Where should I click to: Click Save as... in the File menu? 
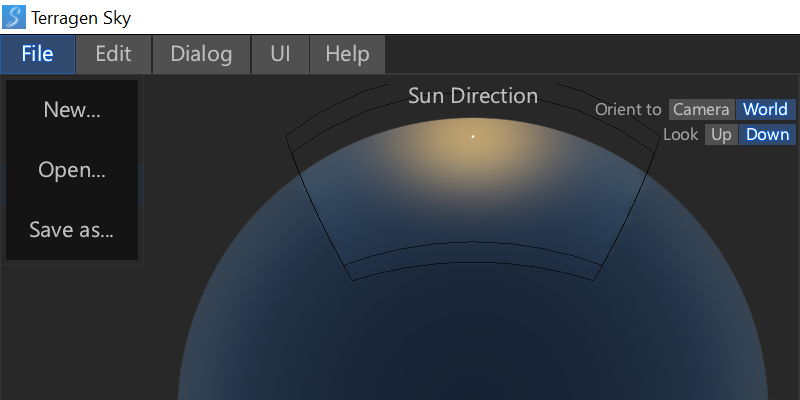click(x=72, y=230)
